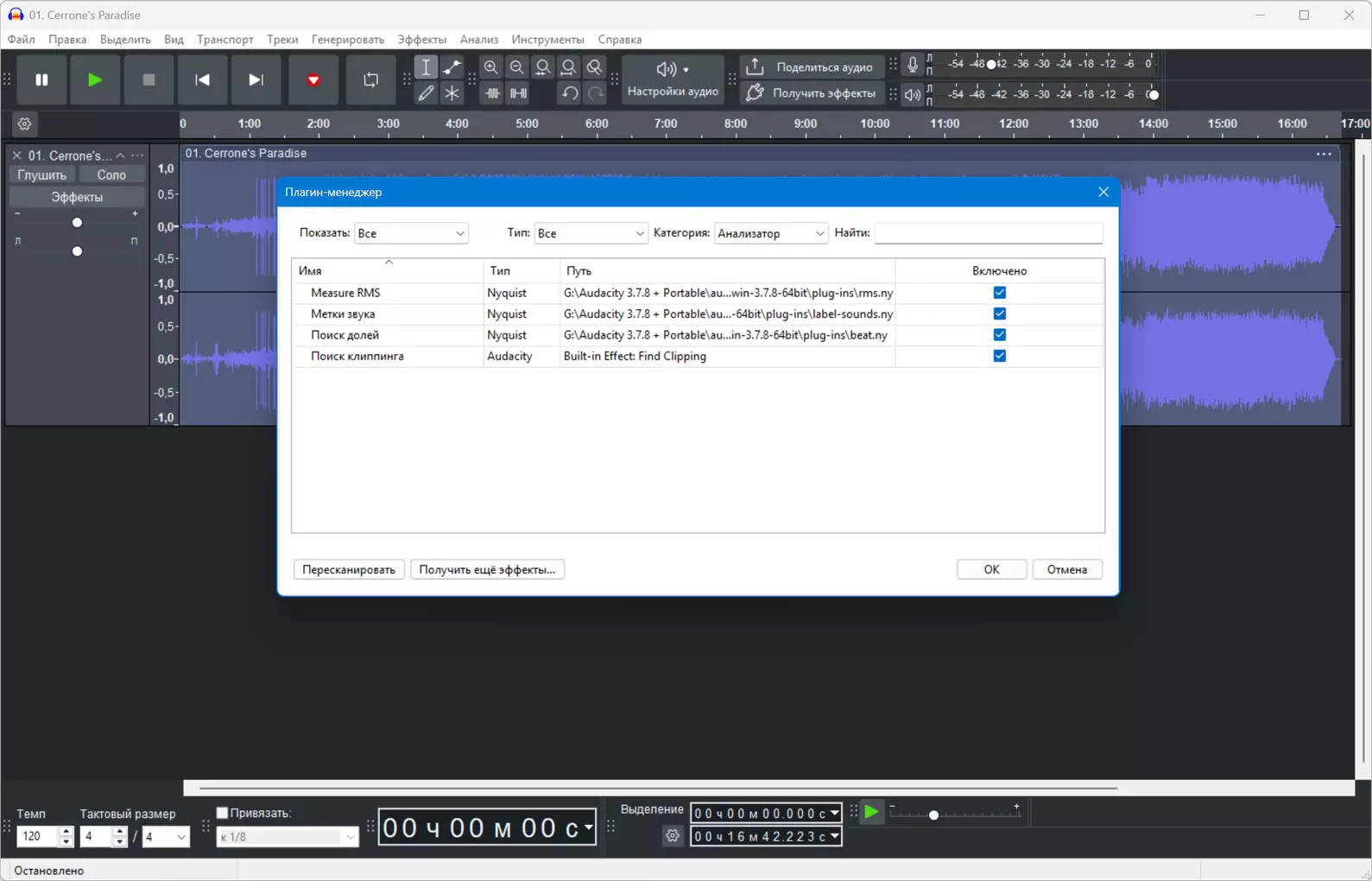Uncheck the Поиск клиппинга plugin

[999, 356]
